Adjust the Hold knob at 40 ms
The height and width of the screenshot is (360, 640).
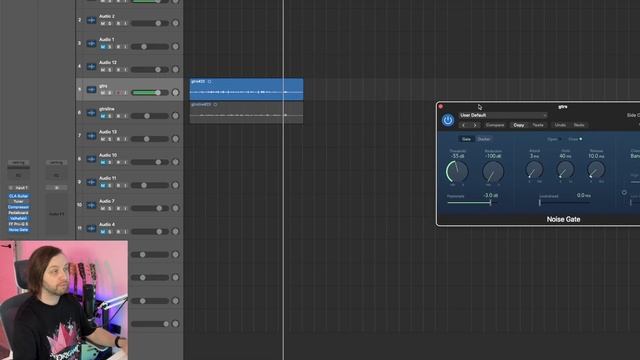point(565,170)
